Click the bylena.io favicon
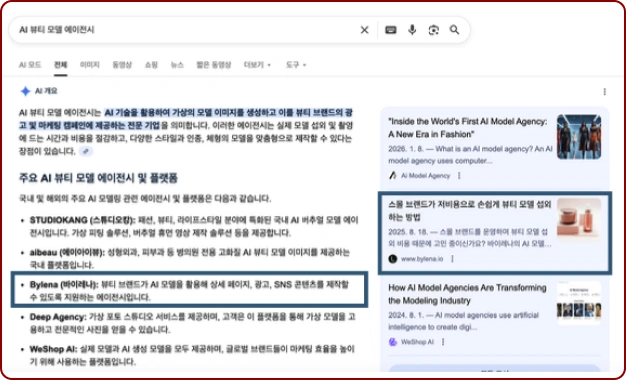Viewport: 626px width, 380px height. [x=393, y=259]
